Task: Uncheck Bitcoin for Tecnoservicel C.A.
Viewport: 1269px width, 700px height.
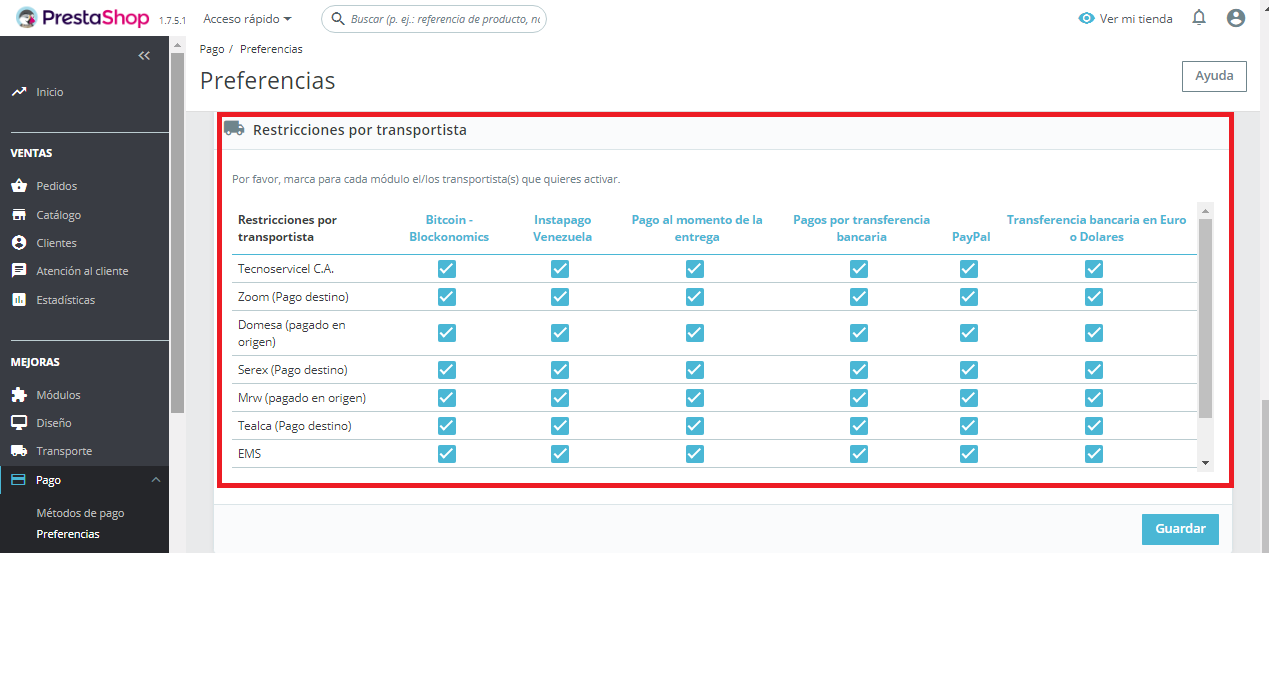Action: click(447, 269)
